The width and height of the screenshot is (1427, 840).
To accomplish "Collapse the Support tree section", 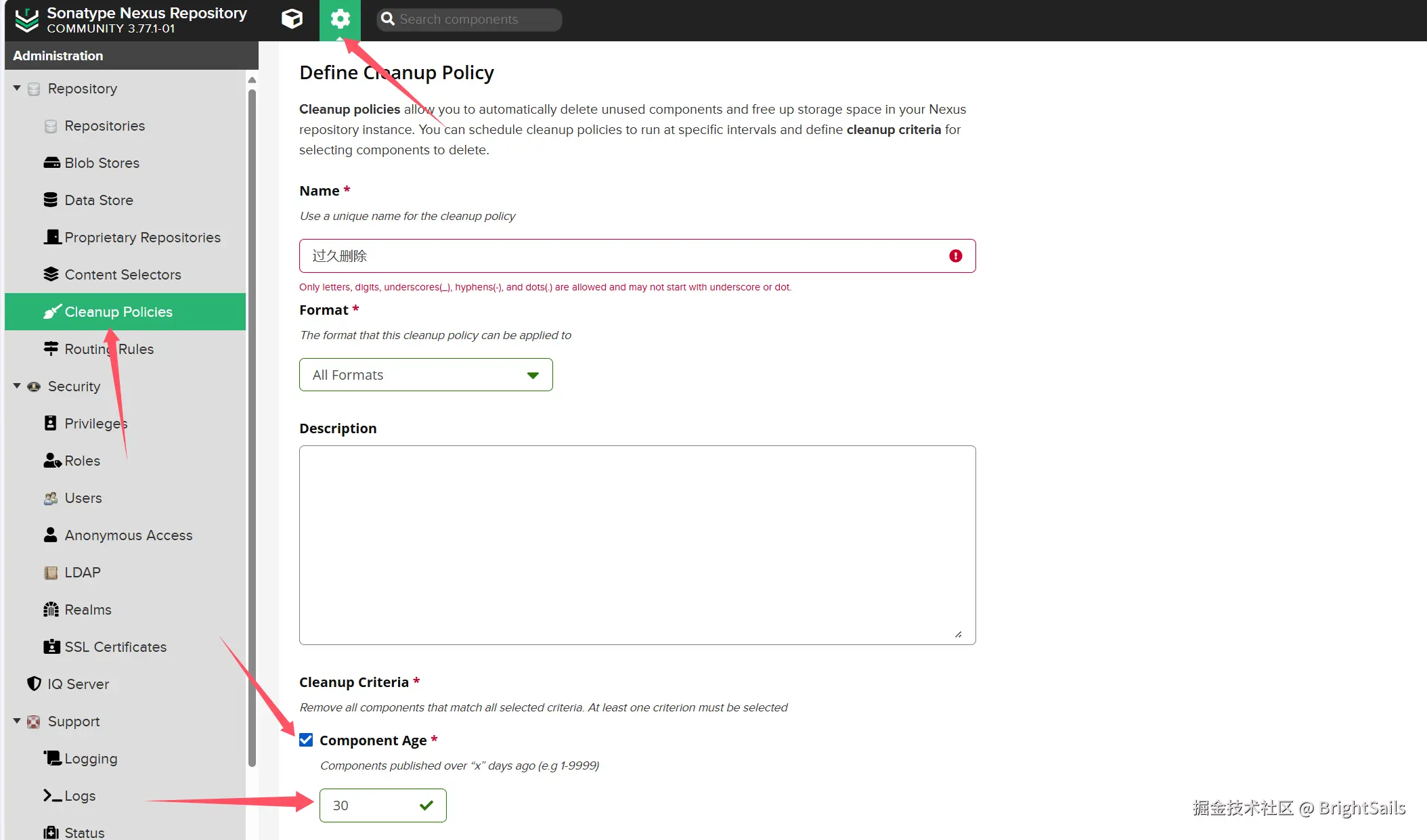I will click(x=17, y=721).
